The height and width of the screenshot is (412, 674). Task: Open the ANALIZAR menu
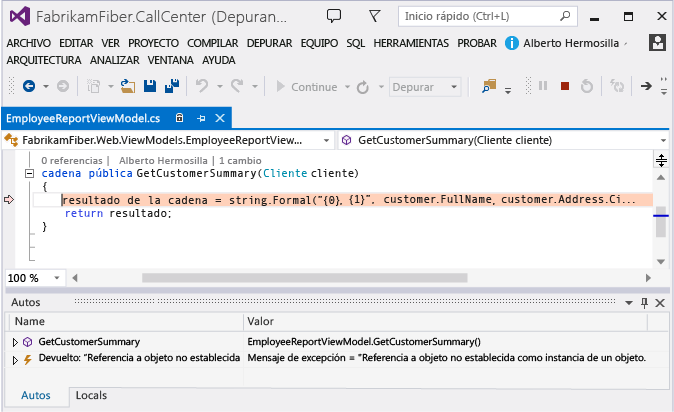114,60
